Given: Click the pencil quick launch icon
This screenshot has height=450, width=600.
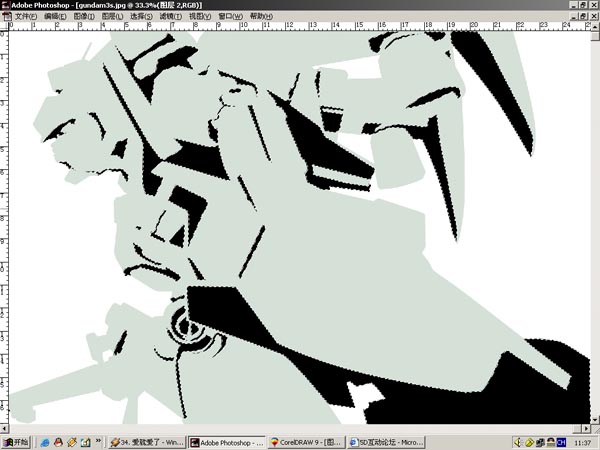Looking at the screenshot, I should (x=72, y=442).
